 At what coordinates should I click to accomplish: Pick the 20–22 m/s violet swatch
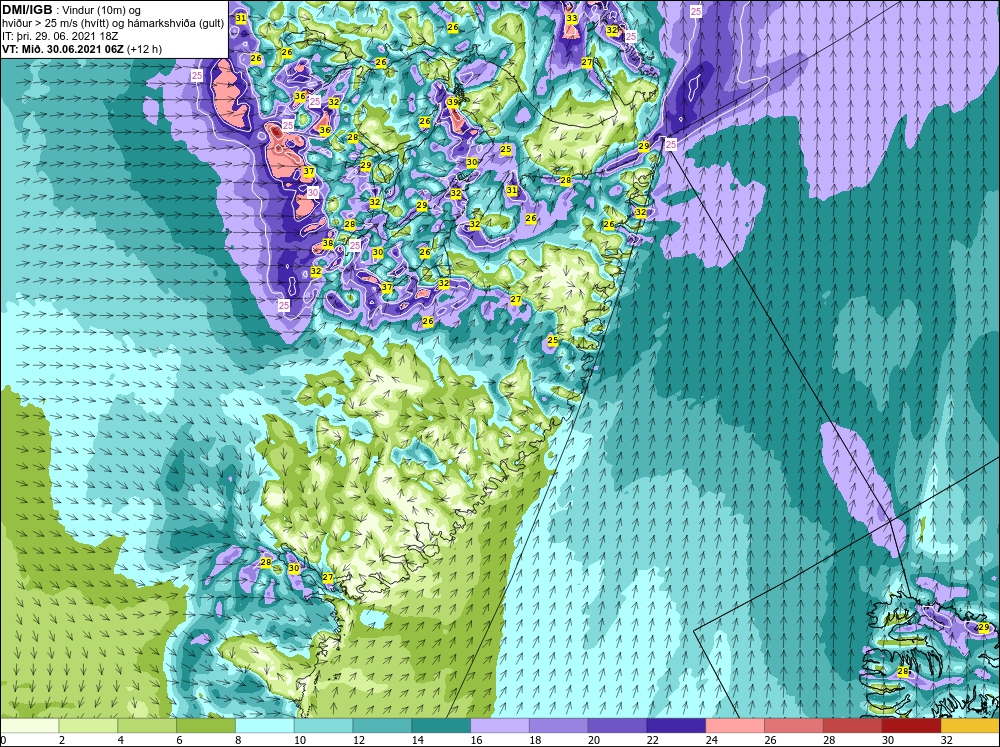617,726
